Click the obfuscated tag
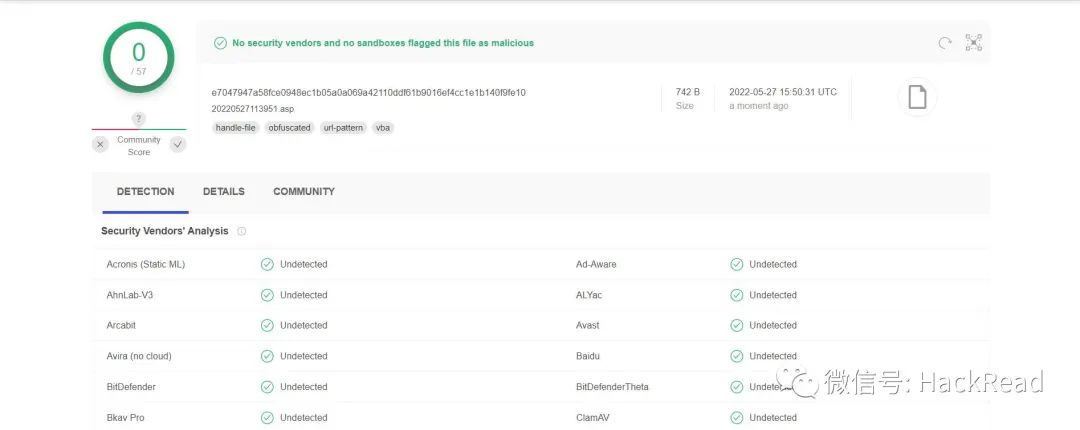 [289, 127]
